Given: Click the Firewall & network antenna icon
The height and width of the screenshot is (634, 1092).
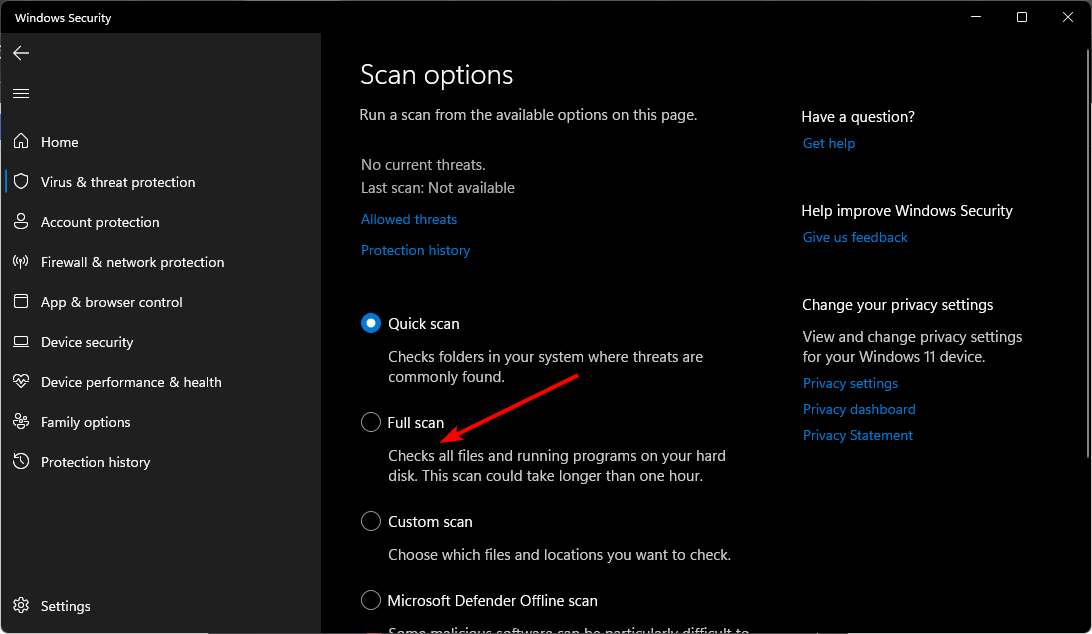Looking at the screenshot, I should [21, 262].
